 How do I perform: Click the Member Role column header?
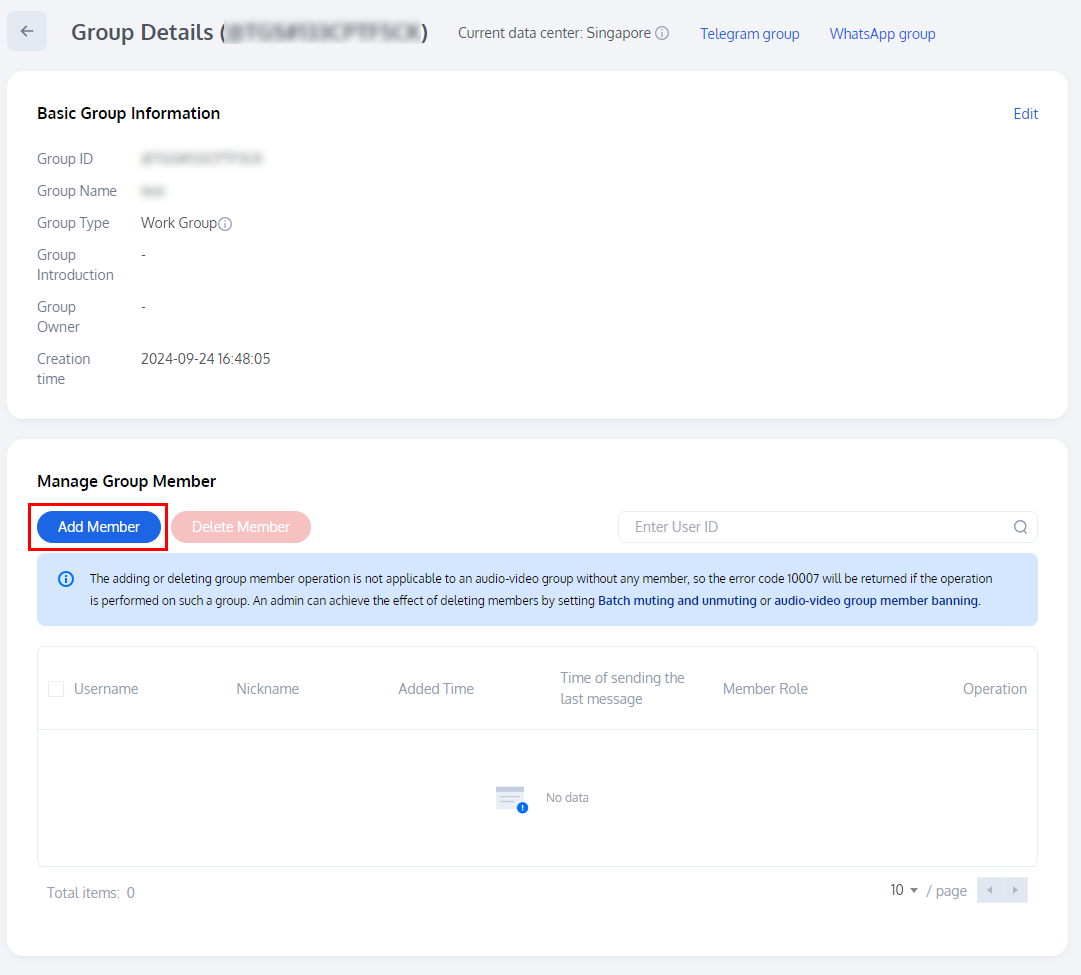[765, 689]
